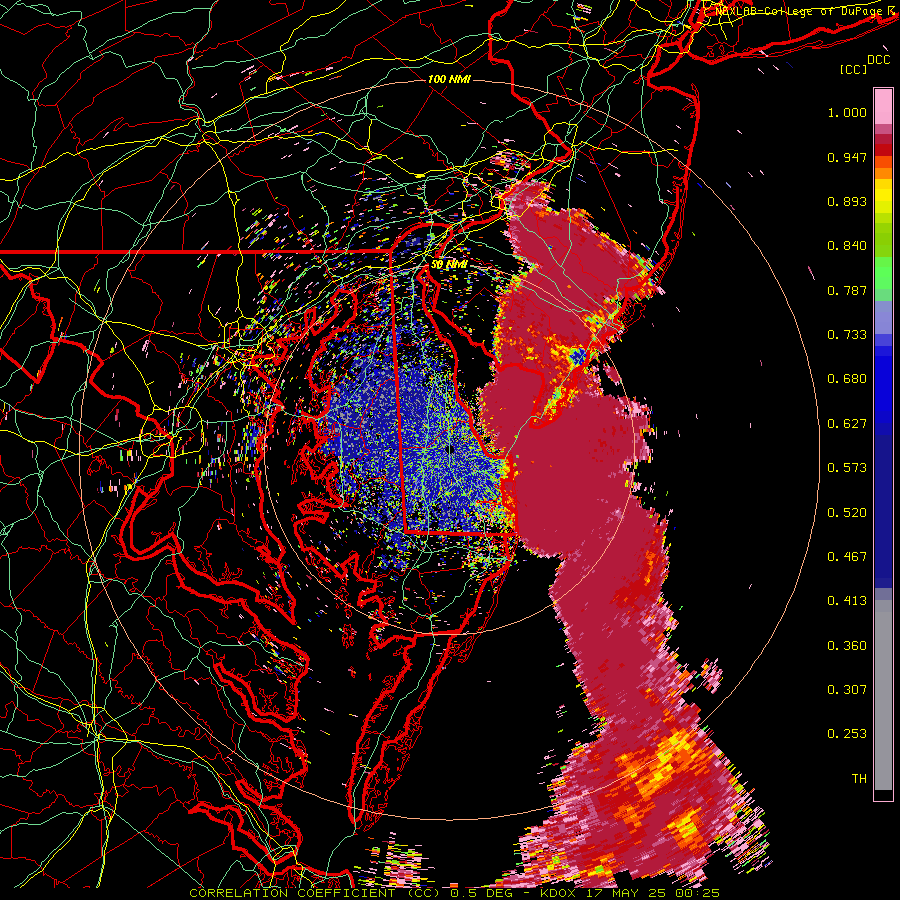Image resolution: width=900 pixels, height=900 pixels.
Task: Click the TH label on the scale
Action: coord(859,779)
